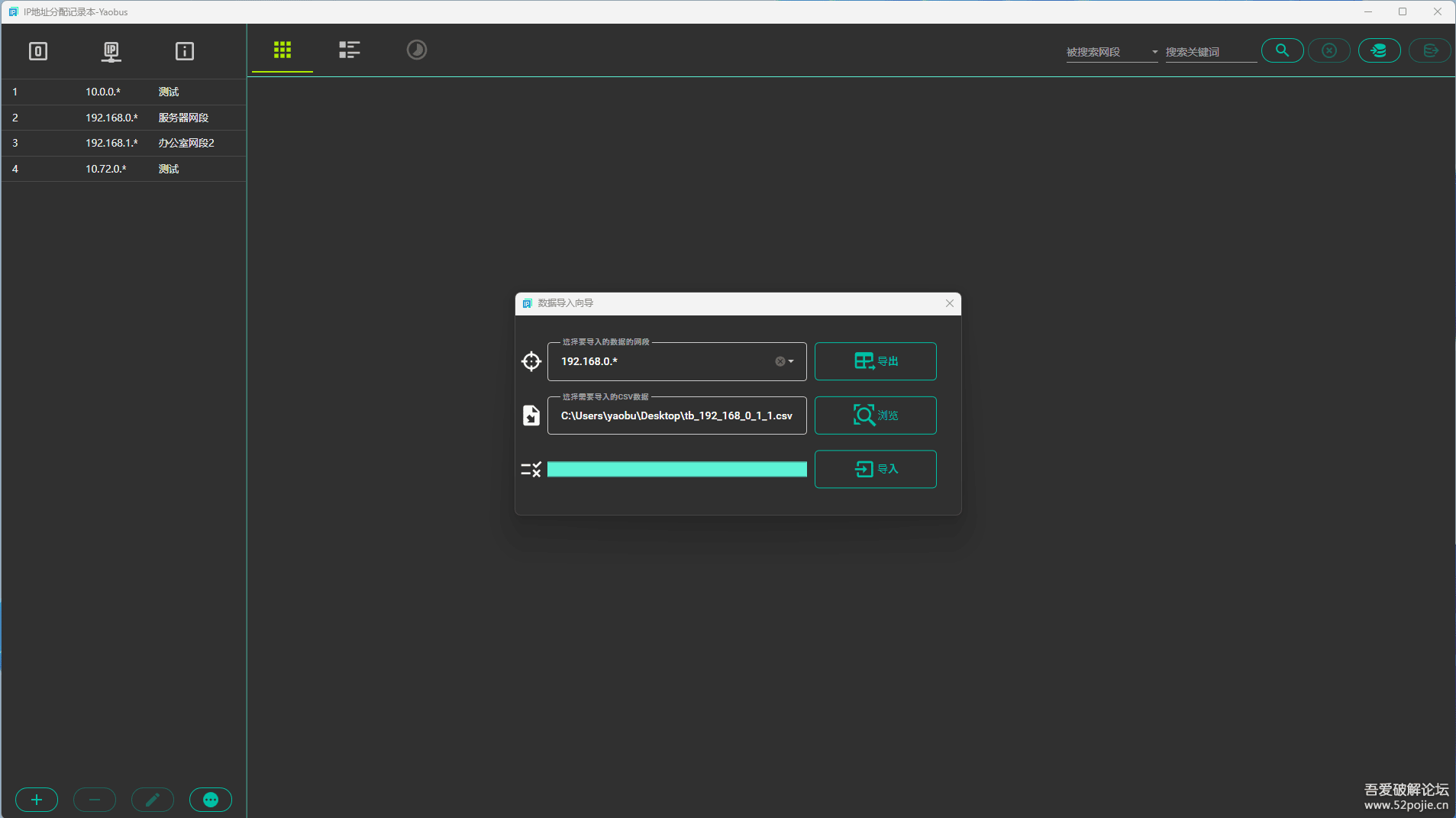This screenshot has height=818, width=1456.
Task: Click the magnifier search button
Action: click(x=1283, y=50)
